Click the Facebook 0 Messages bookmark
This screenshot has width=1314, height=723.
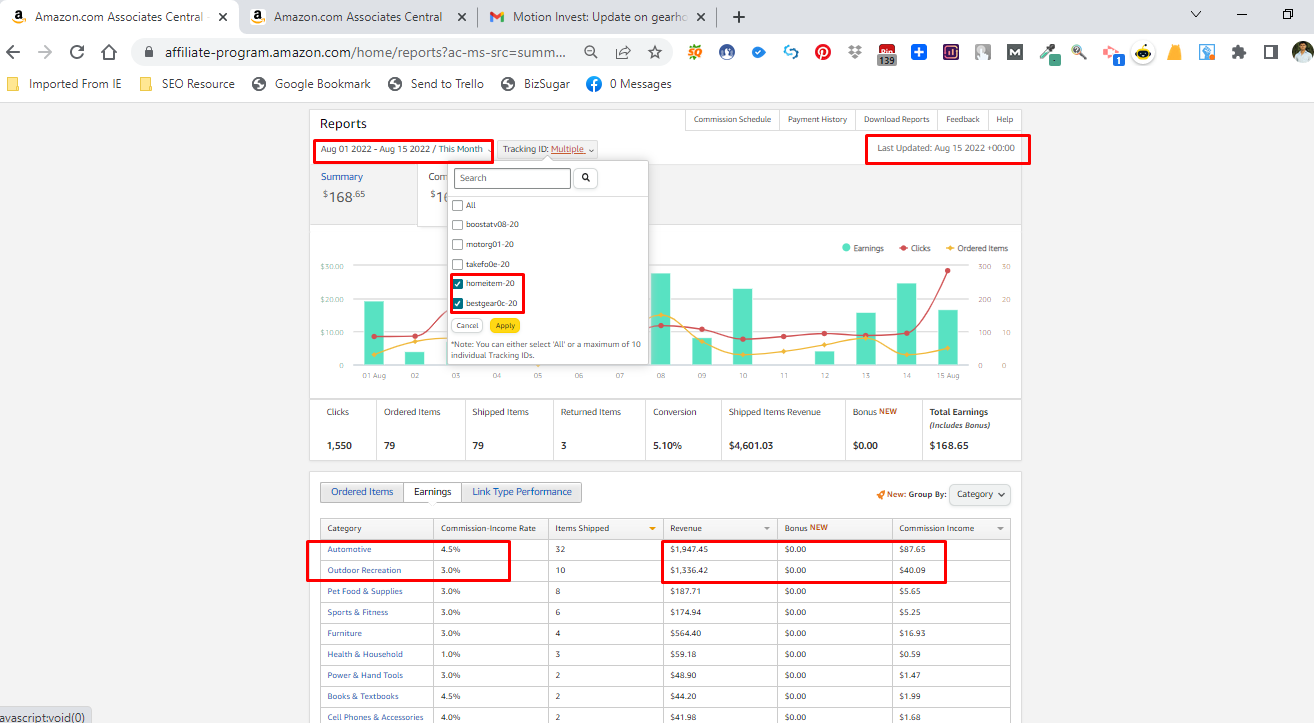628,84
